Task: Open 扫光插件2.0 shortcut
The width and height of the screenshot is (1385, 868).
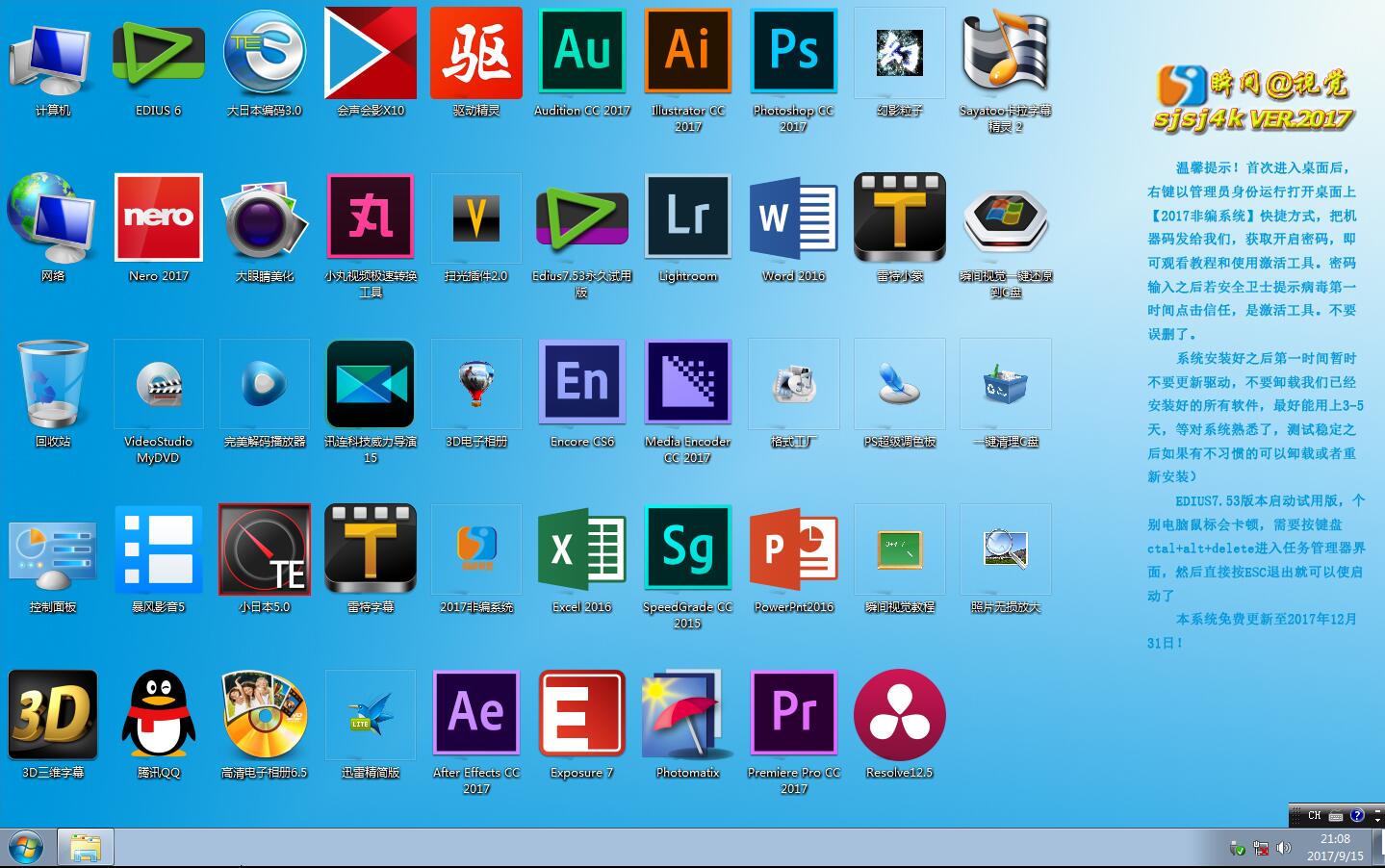Action: click(476, 218)
